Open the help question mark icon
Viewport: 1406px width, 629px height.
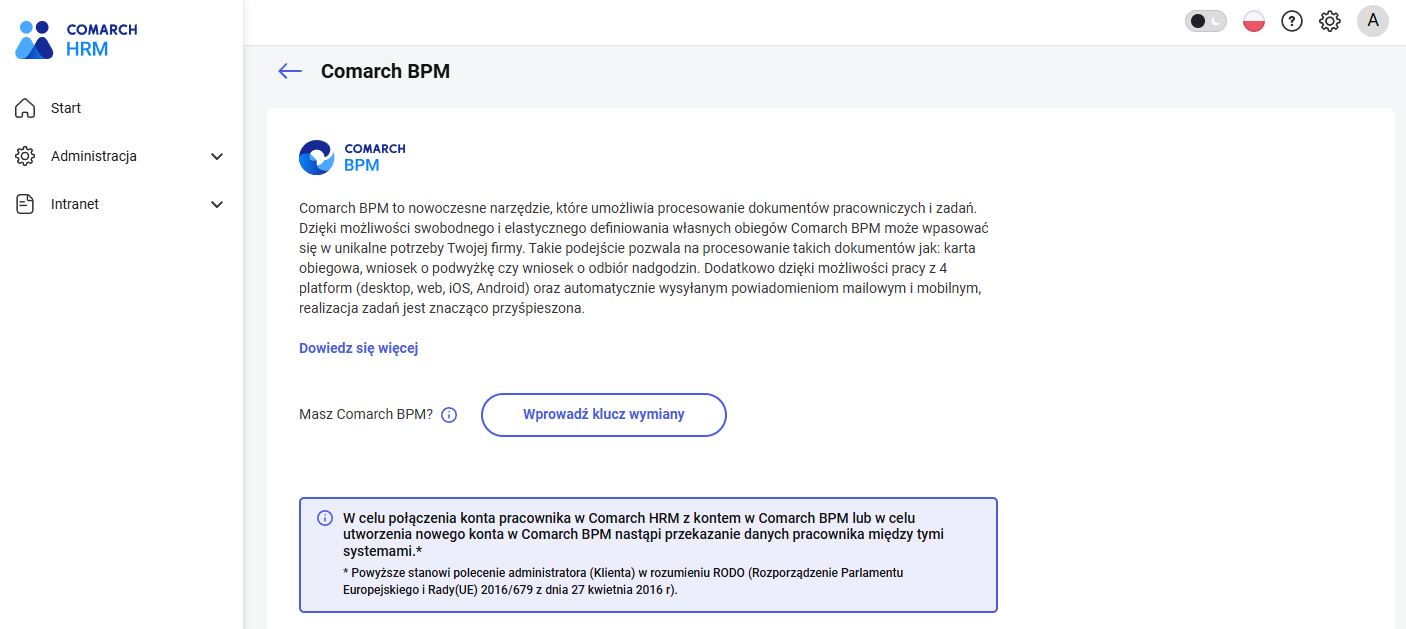pyautogui.click(x=1292, y=21)
